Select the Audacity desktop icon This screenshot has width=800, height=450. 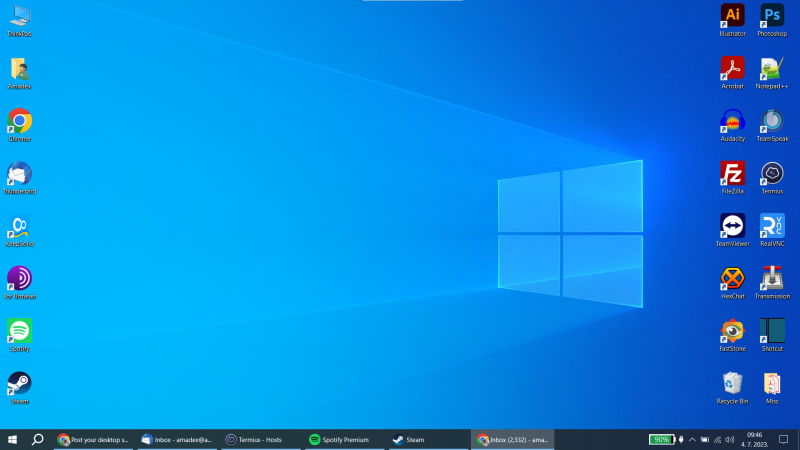(732, 120)
